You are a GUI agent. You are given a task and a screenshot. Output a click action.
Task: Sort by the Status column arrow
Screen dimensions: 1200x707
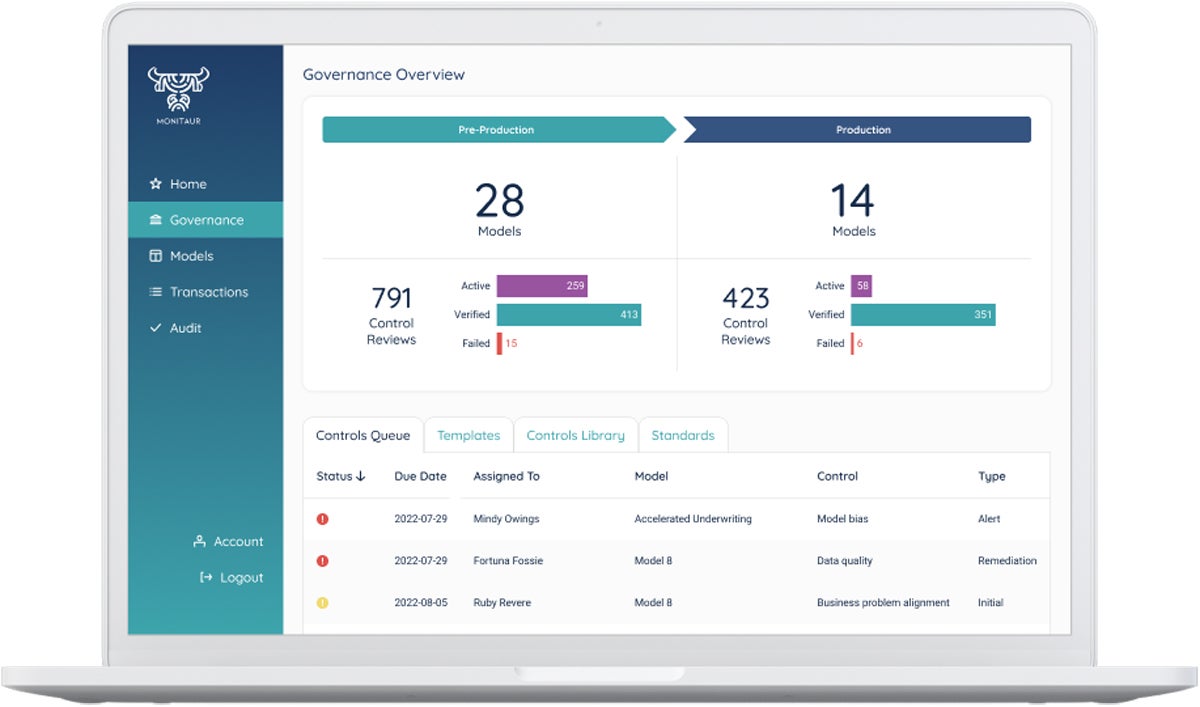[x=360, y=476]
